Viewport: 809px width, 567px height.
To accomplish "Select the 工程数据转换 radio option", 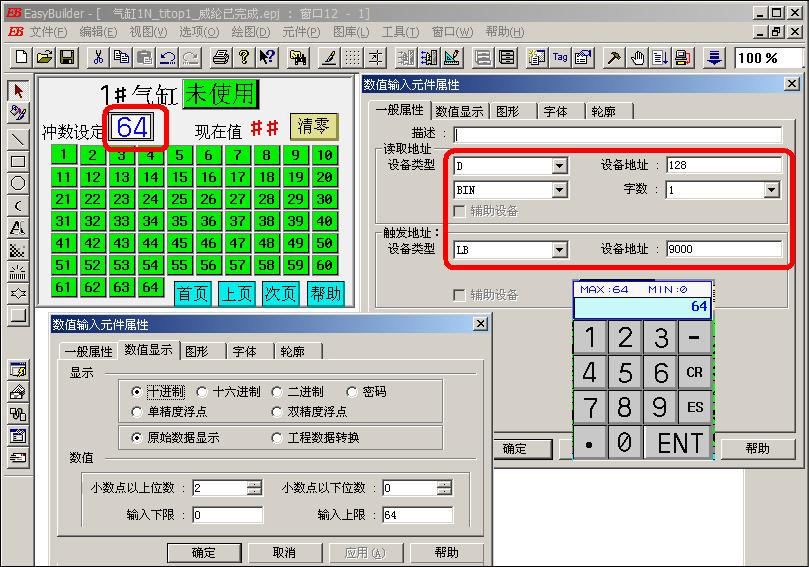I will 278,438.
